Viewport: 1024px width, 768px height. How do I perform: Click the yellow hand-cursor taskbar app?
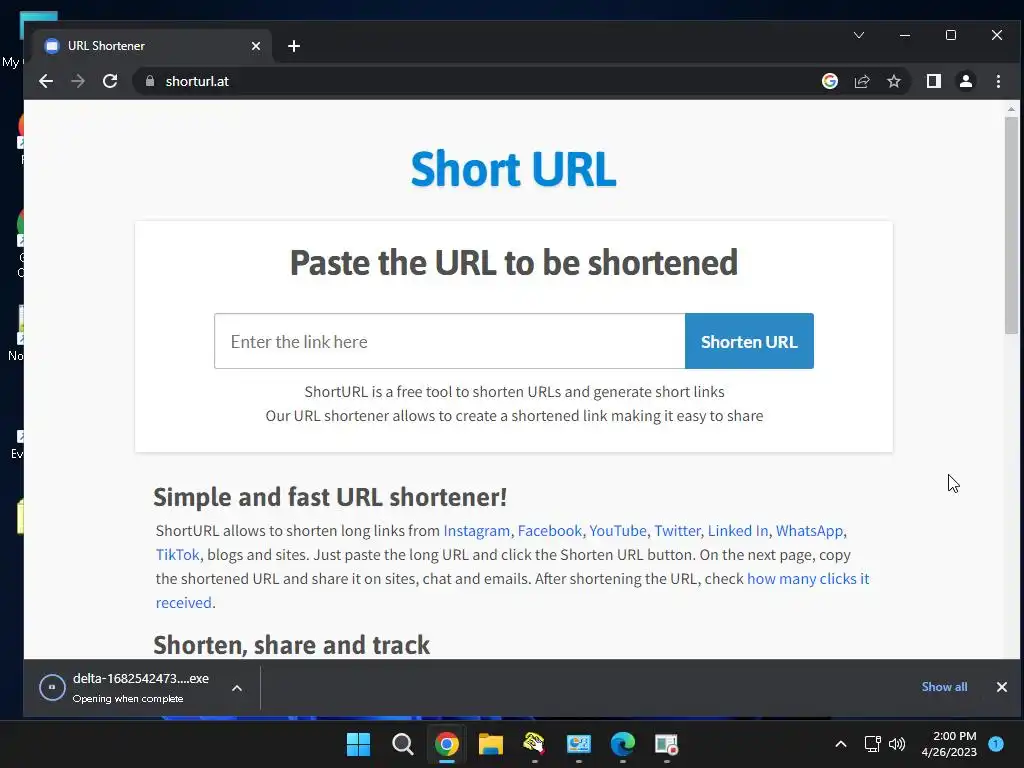click(x=534, y=744)
